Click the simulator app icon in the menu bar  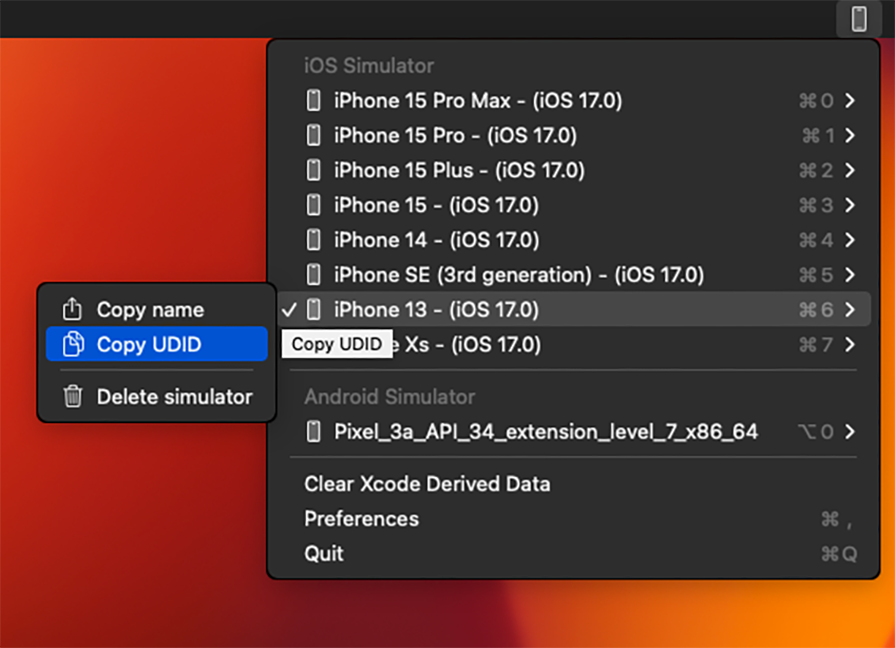coord(858,18)
